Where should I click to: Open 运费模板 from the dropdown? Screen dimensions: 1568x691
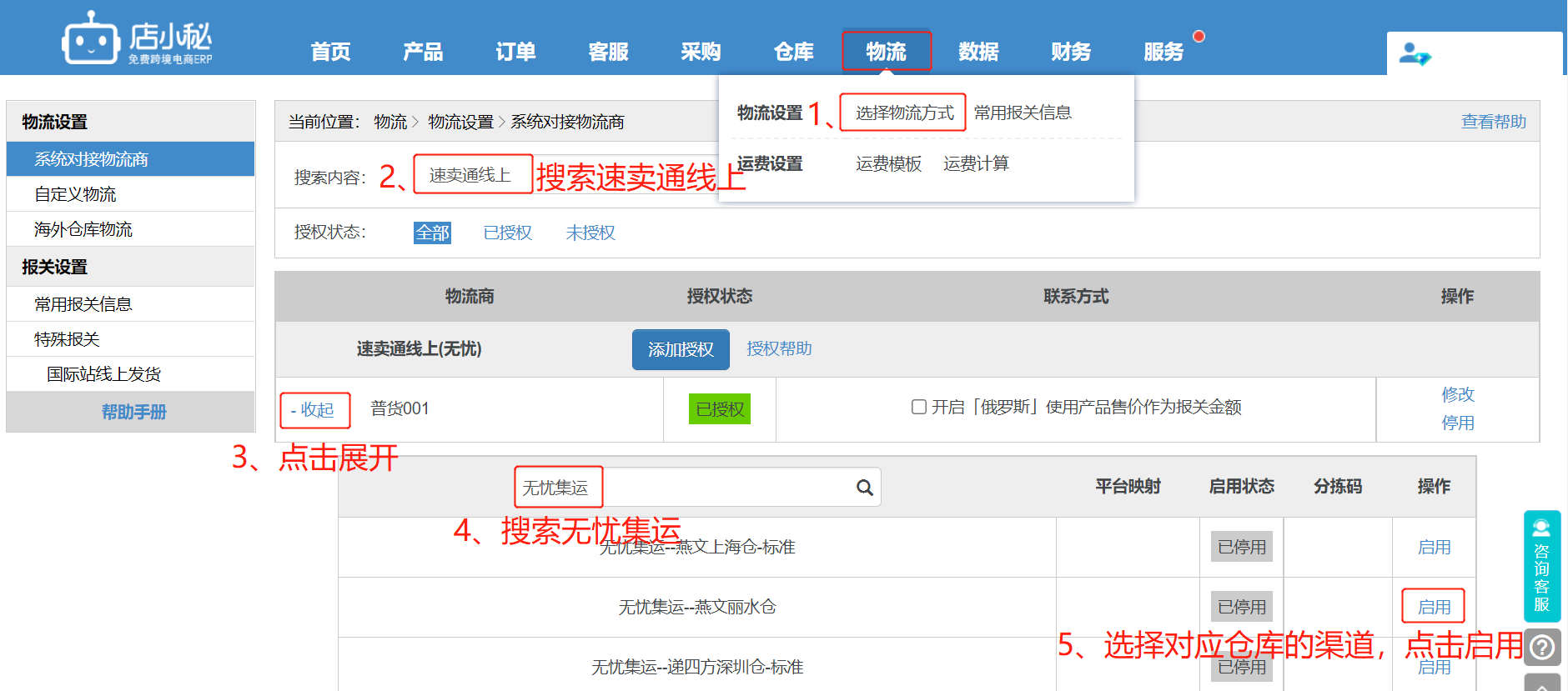click(x=888, y=163)
